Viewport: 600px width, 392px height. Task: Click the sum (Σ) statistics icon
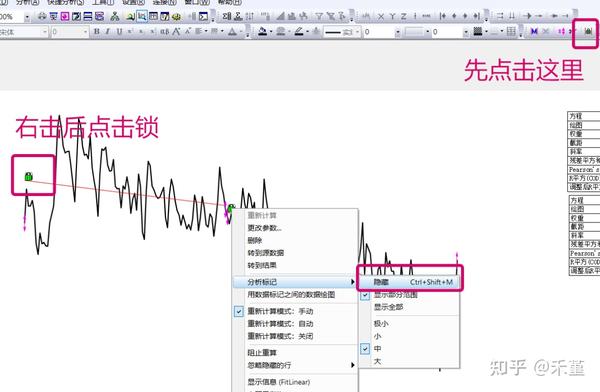[227, 16]
